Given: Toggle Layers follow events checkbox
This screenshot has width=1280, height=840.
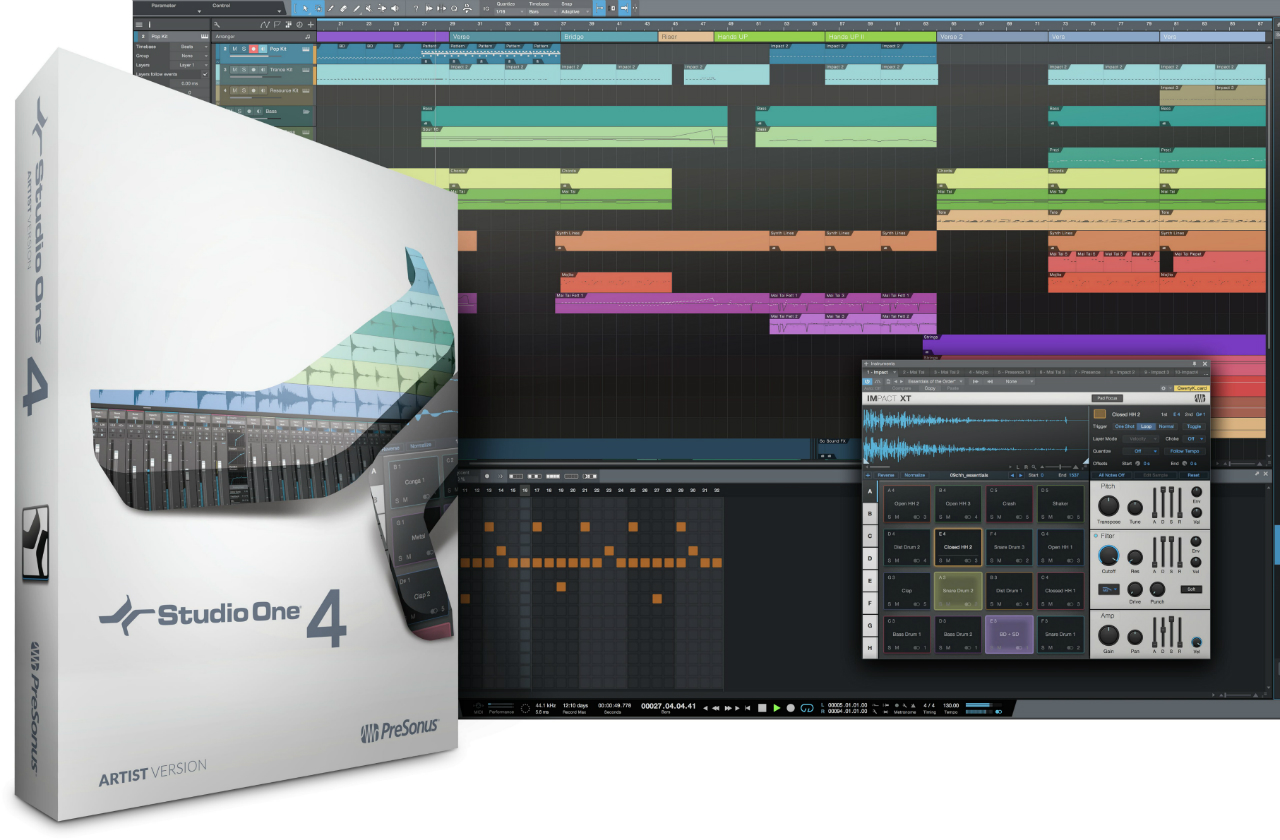Looking at the screenshot, I should [205, 74].
